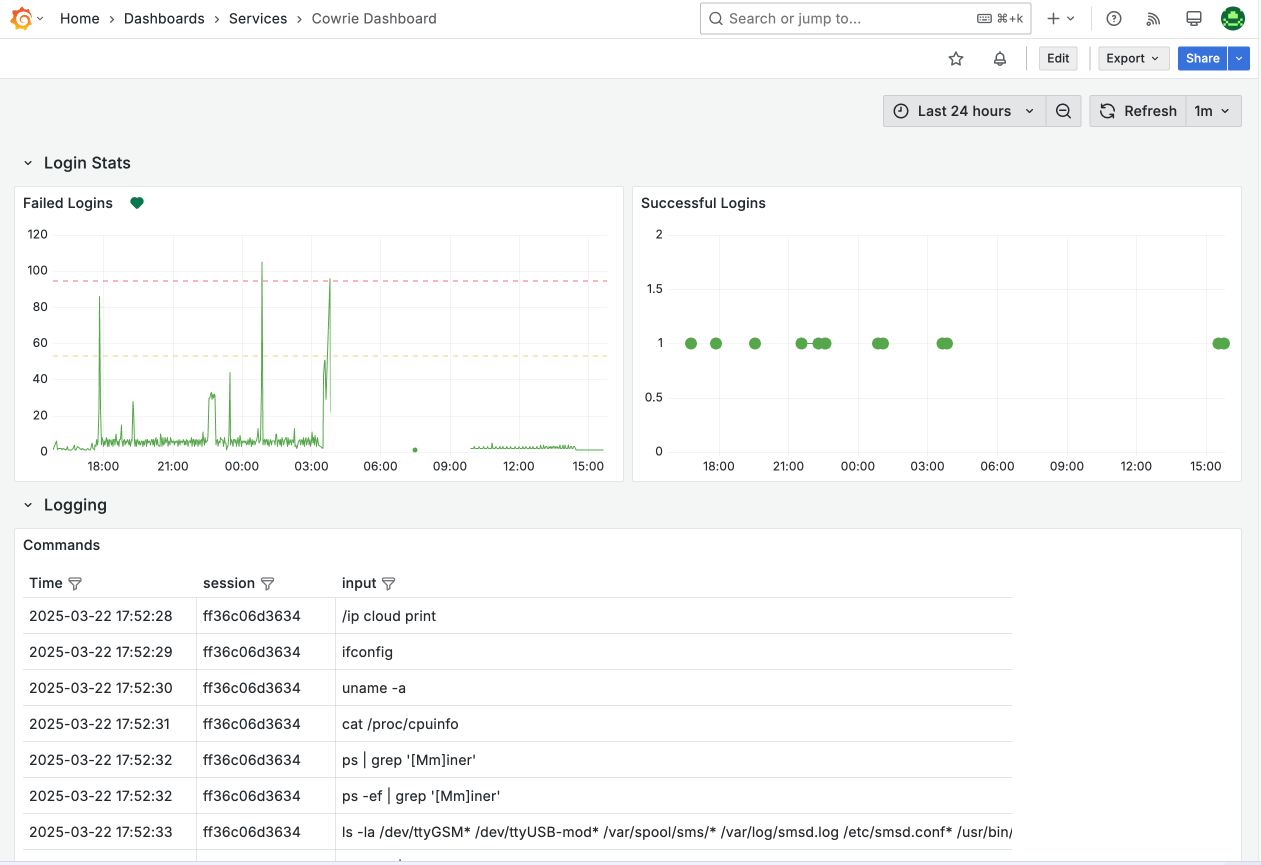Go to Services breadcrumb
The height and width of the screenshot is (865, 1261).
pos(258,19)
